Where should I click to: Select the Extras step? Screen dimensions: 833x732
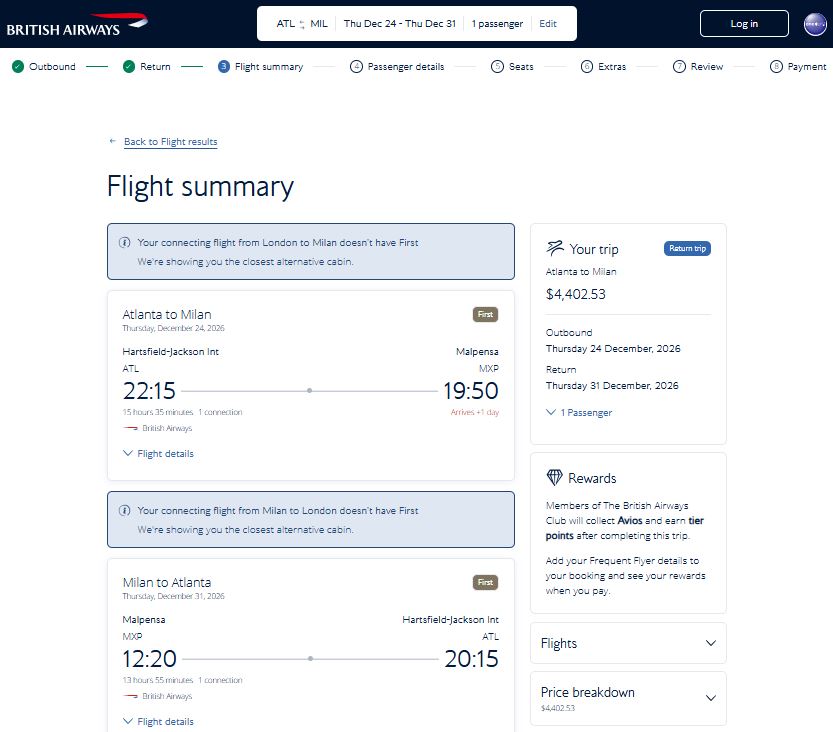tap(603, 66)
